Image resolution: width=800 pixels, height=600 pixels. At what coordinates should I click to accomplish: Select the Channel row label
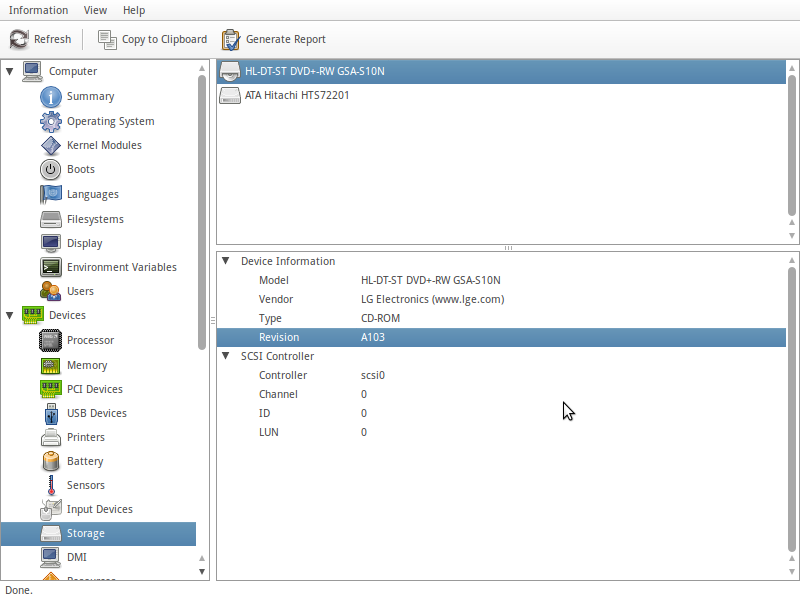(278, 394)
